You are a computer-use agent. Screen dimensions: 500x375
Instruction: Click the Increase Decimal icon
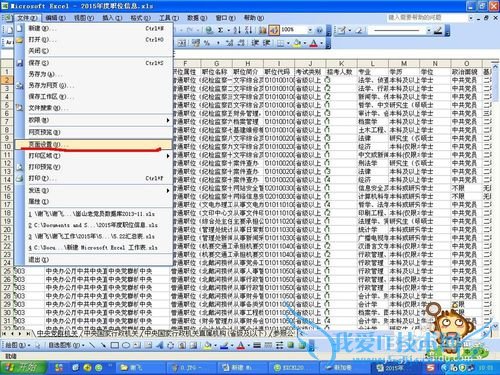click(230, 43)
